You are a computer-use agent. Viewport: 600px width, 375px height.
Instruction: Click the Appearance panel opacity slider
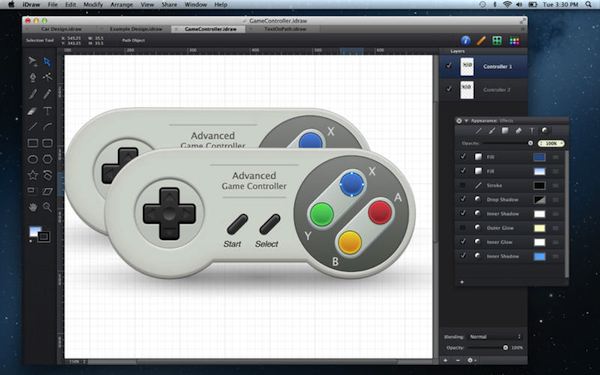click(507, 143)
